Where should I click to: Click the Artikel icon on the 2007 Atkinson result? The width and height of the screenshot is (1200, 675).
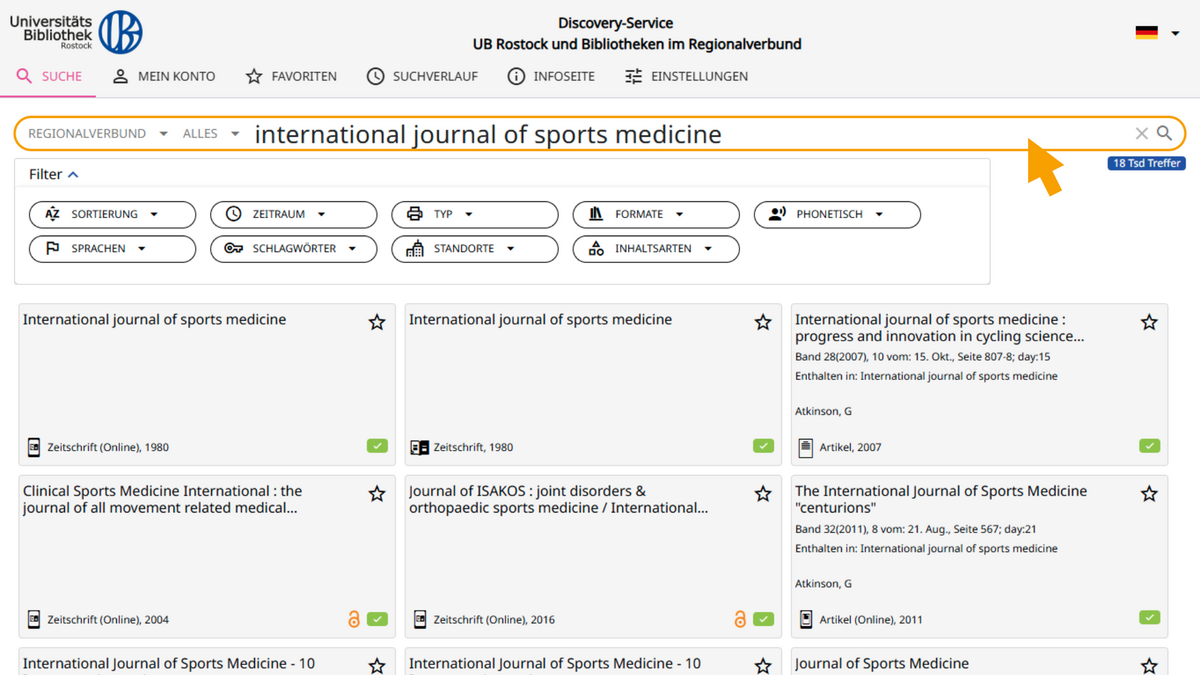pyautogui.click(x=805, y=447)
